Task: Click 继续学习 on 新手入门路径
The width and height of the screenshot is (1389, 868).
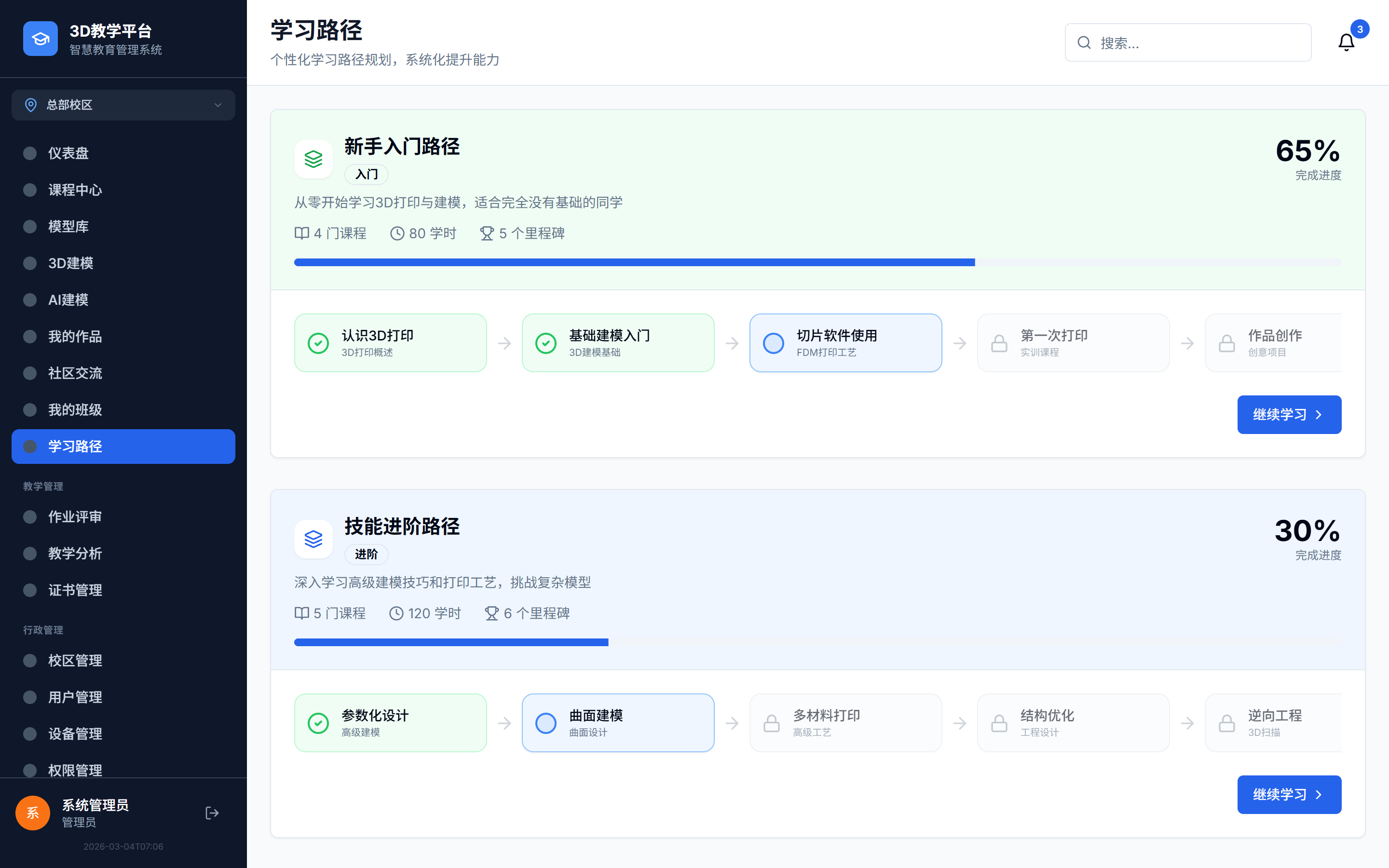Action: click(x=1289, y=415)
